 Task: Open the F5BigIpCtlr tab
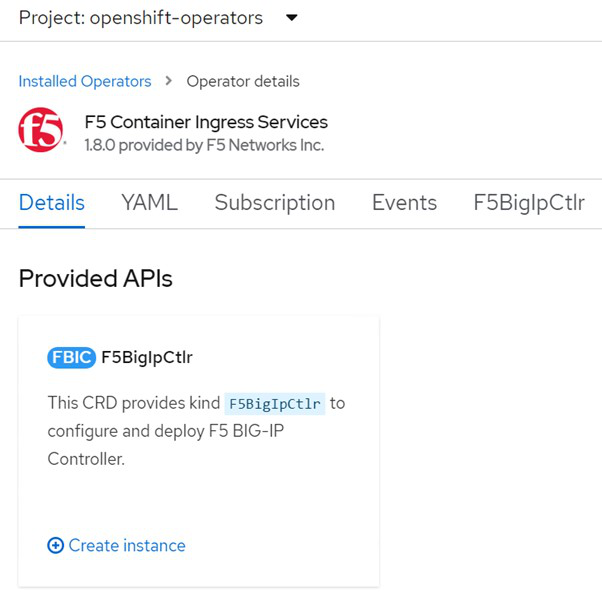529,203
